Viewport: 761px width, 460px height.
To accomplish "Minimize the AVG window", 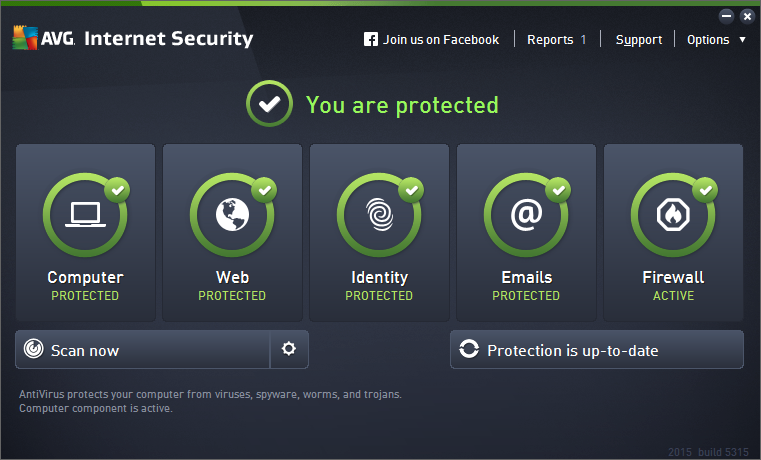I will (x=727, y=15).
